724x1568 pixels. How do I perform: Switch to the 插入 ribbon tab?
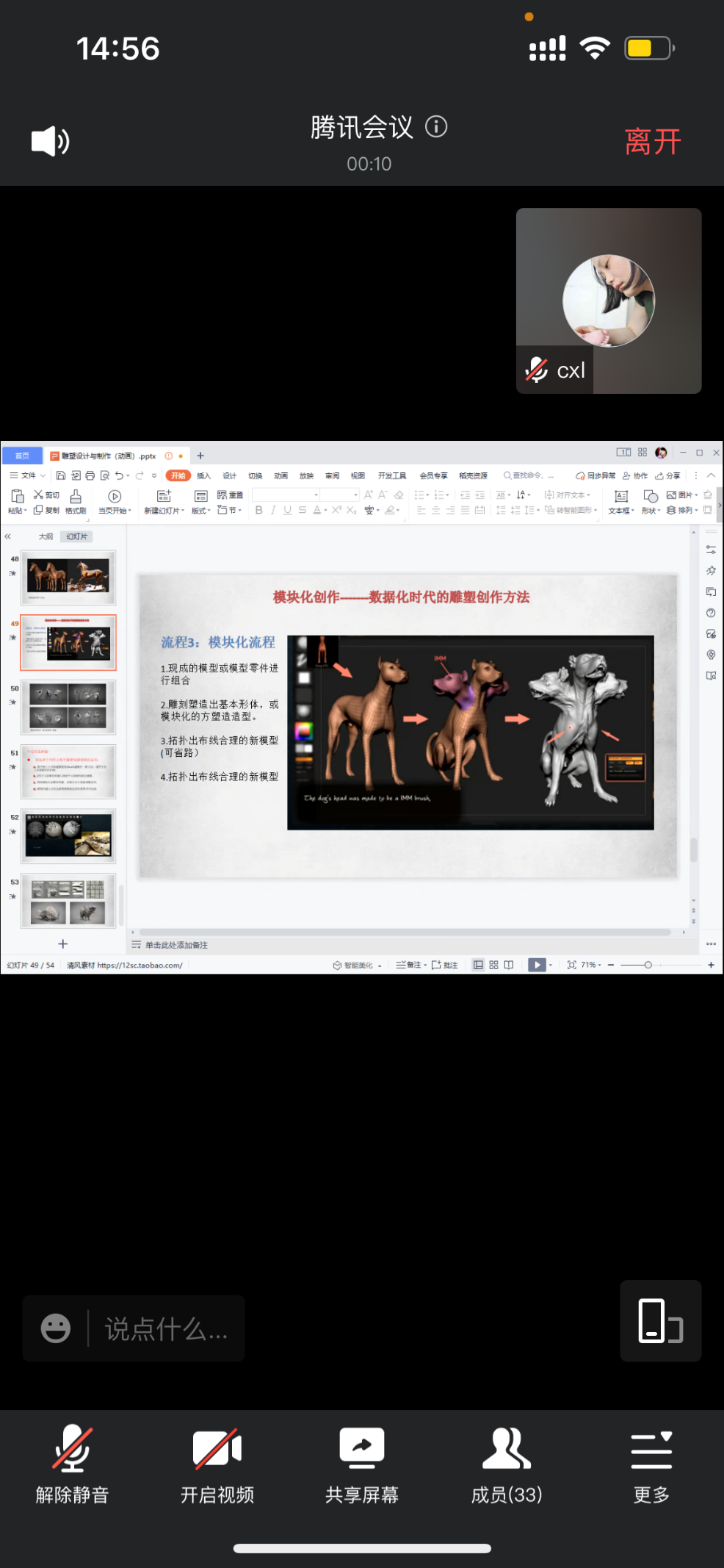pos(203,475)
